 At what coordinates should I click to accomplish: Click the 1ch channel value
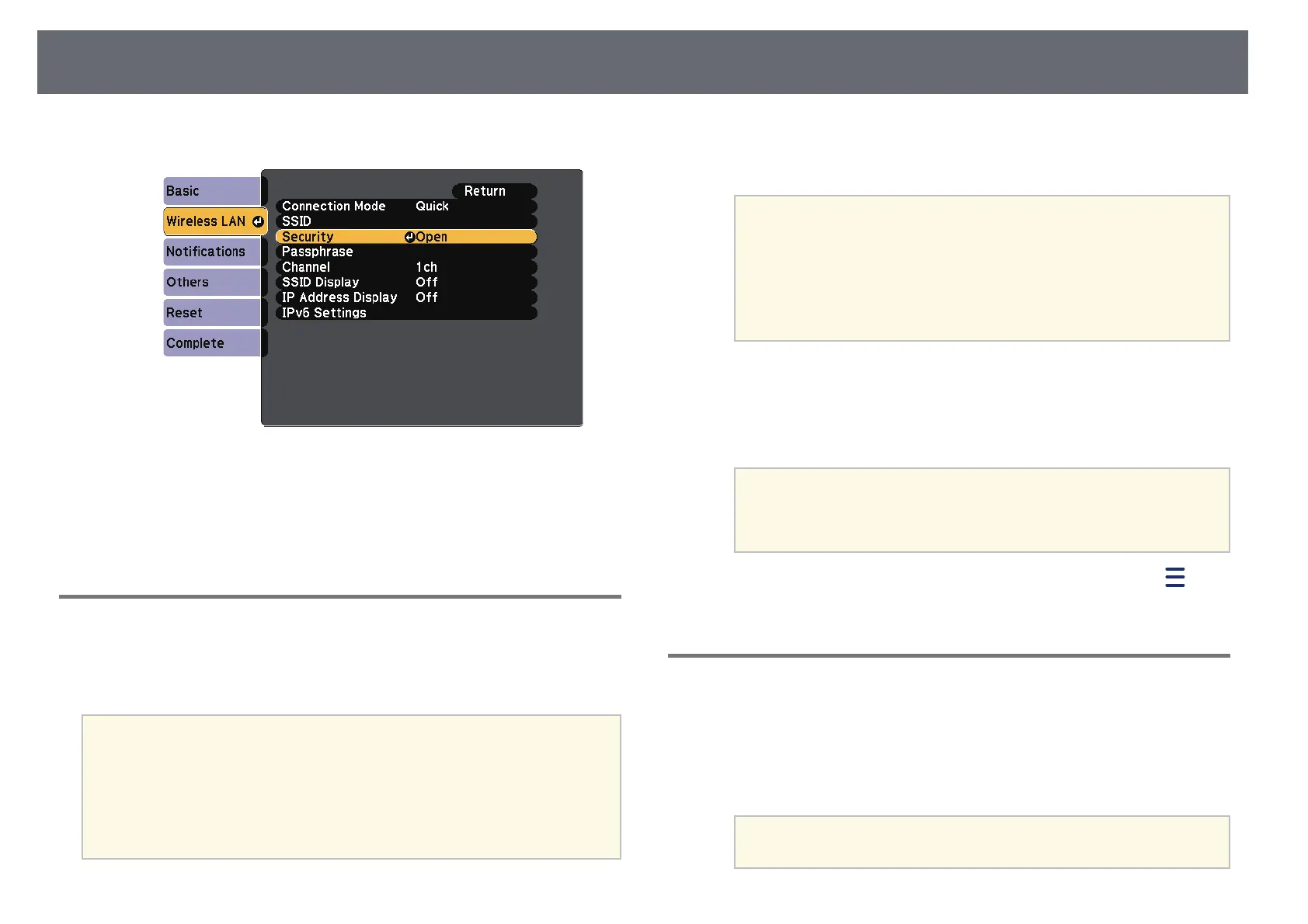click(x=426, y=267)
